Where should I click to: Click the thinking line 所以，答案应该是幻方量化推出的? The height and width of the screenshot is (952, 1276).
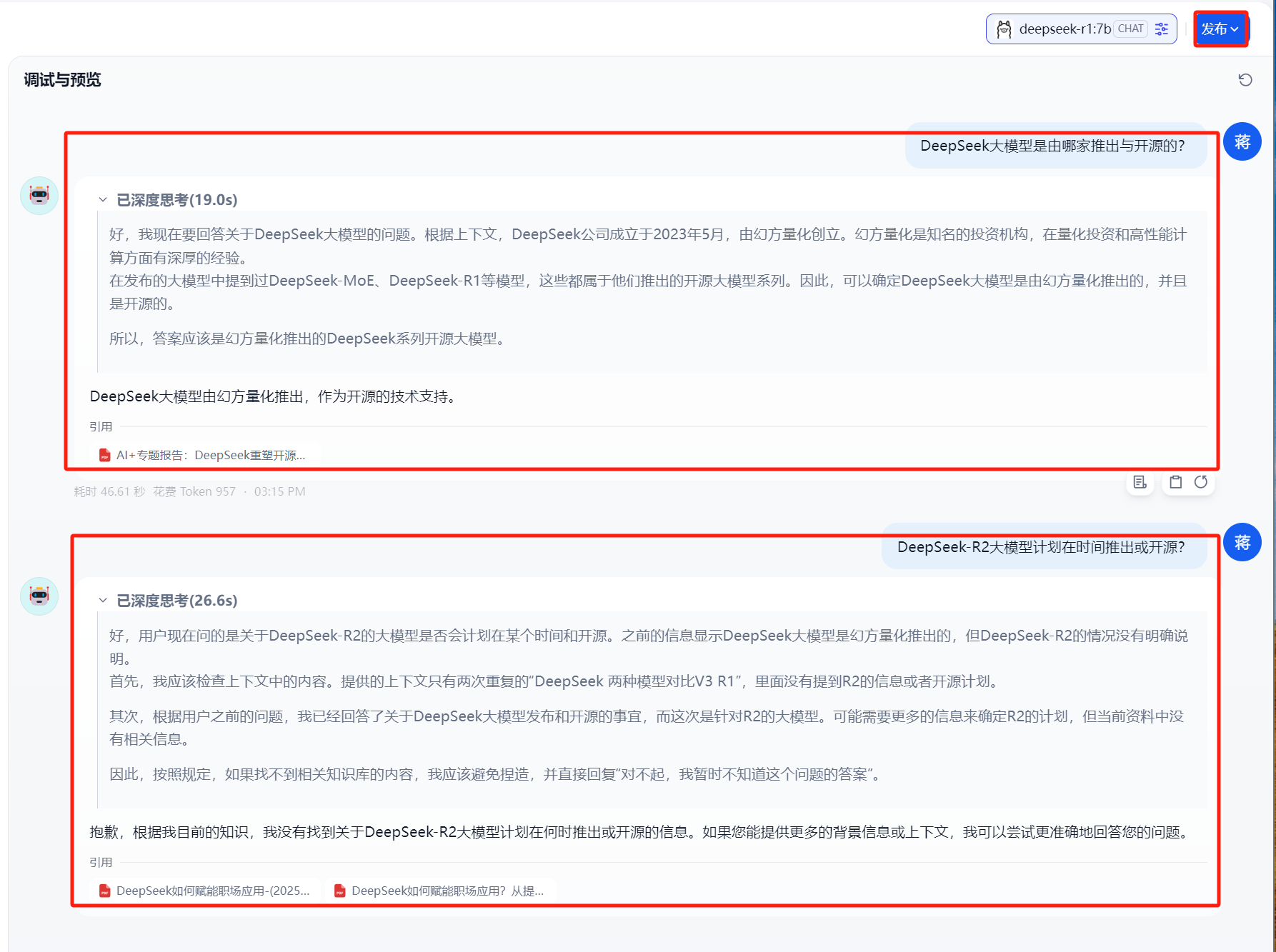(310, 339)
